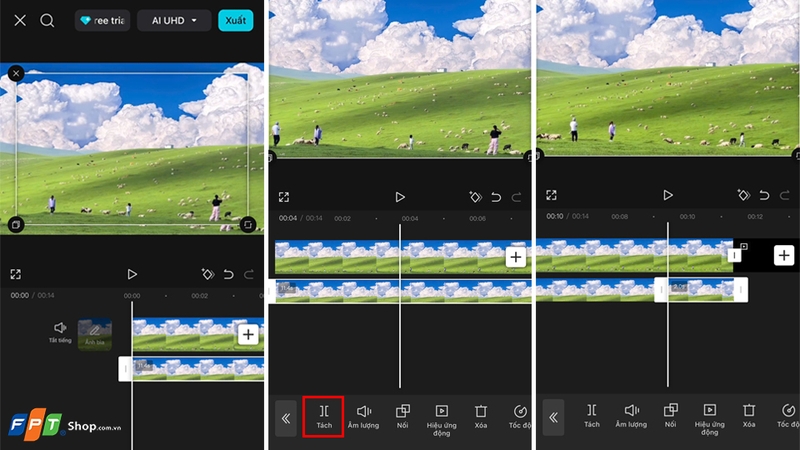Select the overlay clip's right trim handle in the right panel
This screenshot has width=800, height=450.
coord(741,290)
